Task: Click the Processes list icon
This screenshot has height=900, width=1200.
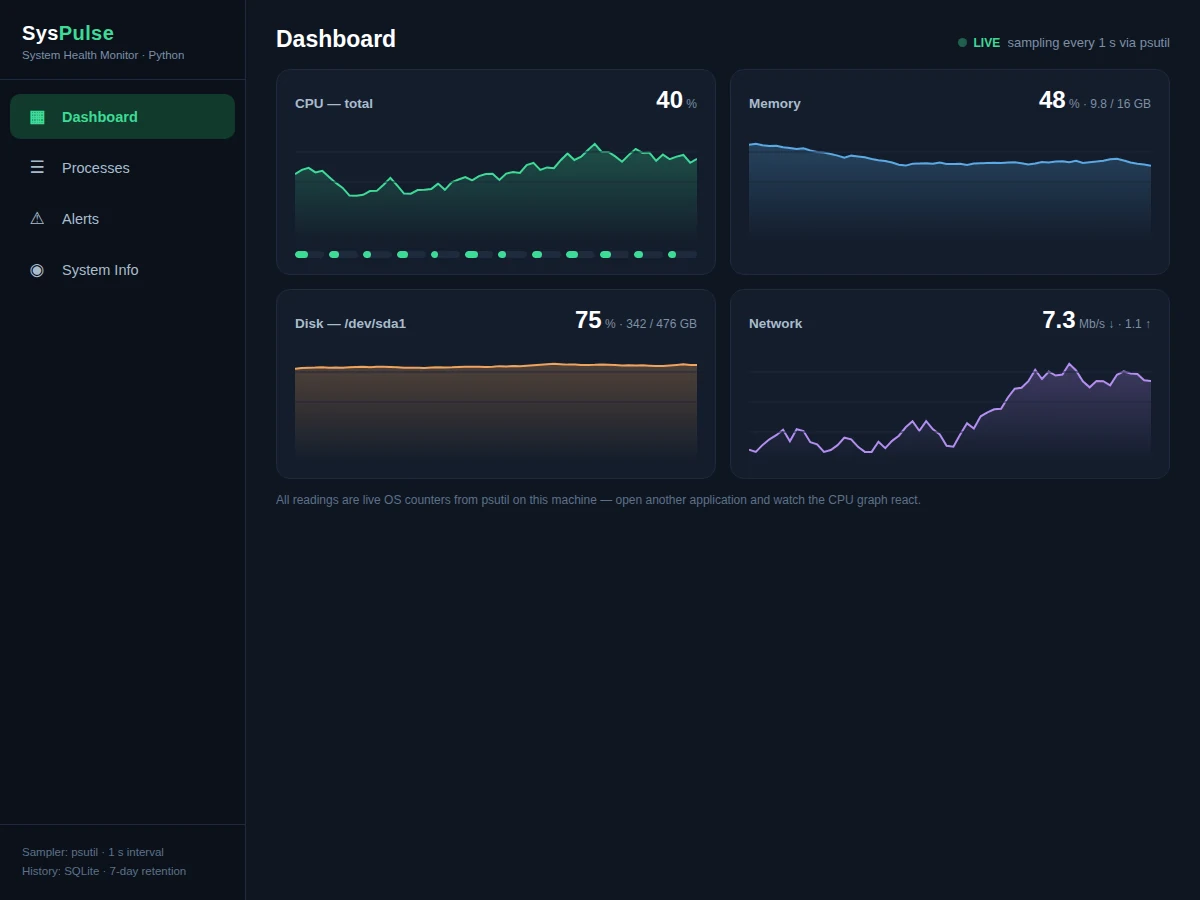Action: point(37,168)
